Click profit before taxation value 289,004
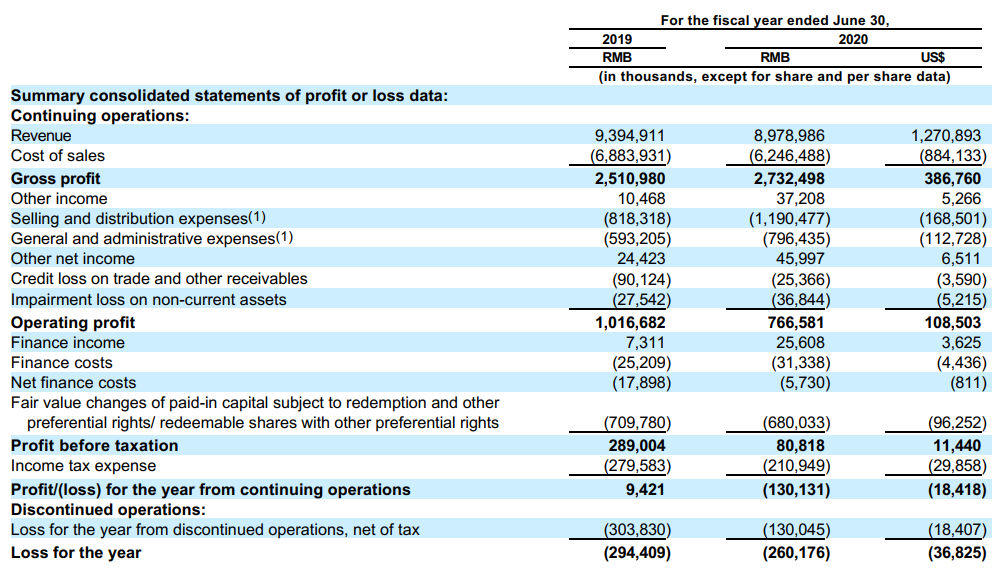 [x=636, y=445]
